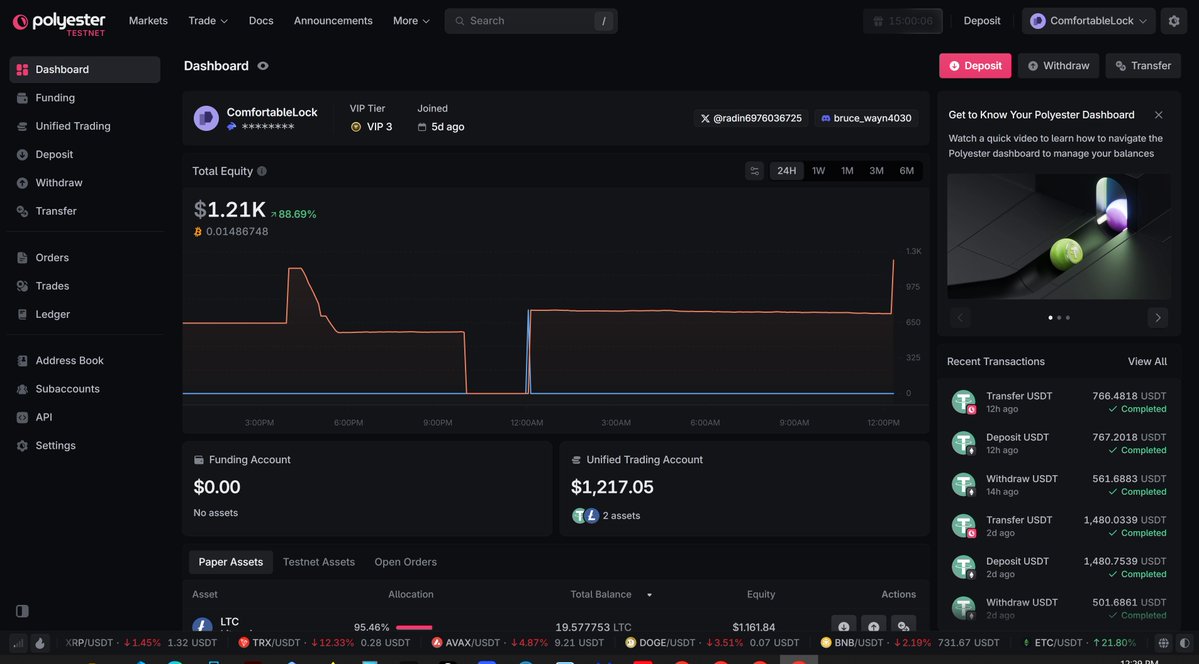The image size is (1199, 664).
Task: Open API page in sidebar
Action: tap(85, 417)
